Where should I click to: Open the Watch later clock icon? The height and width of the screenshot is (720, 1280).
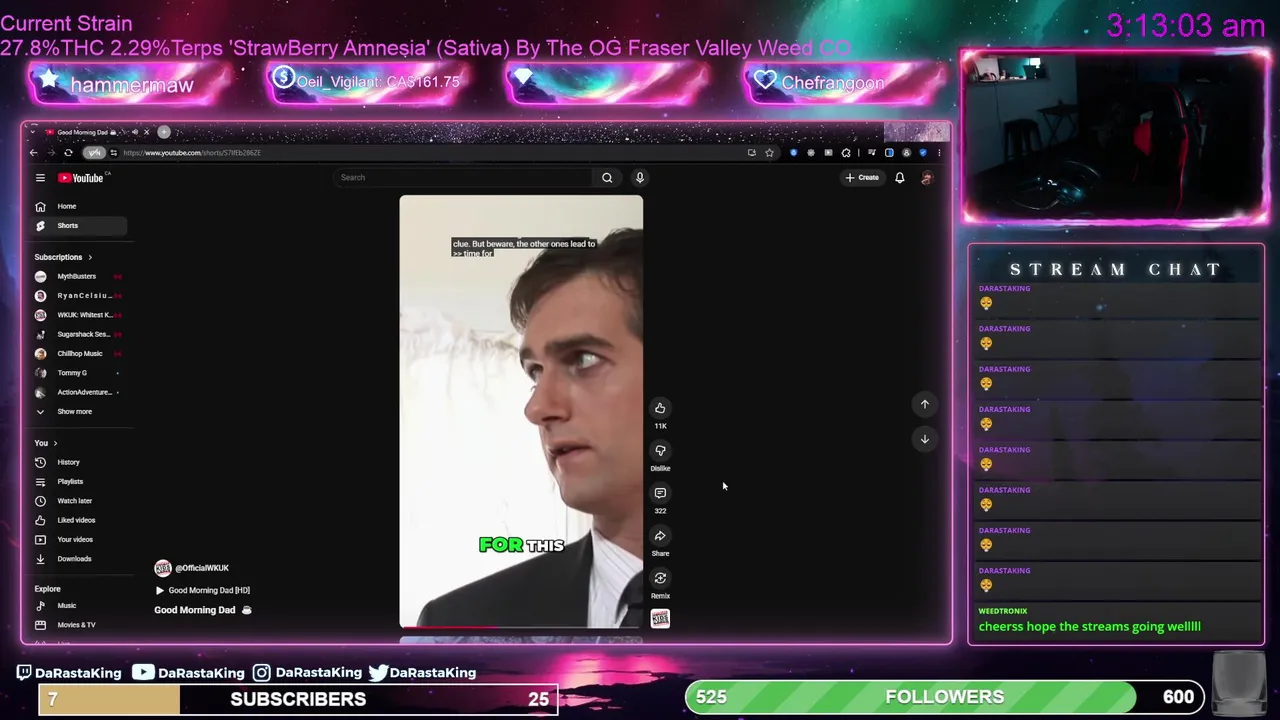click(40, 501)
